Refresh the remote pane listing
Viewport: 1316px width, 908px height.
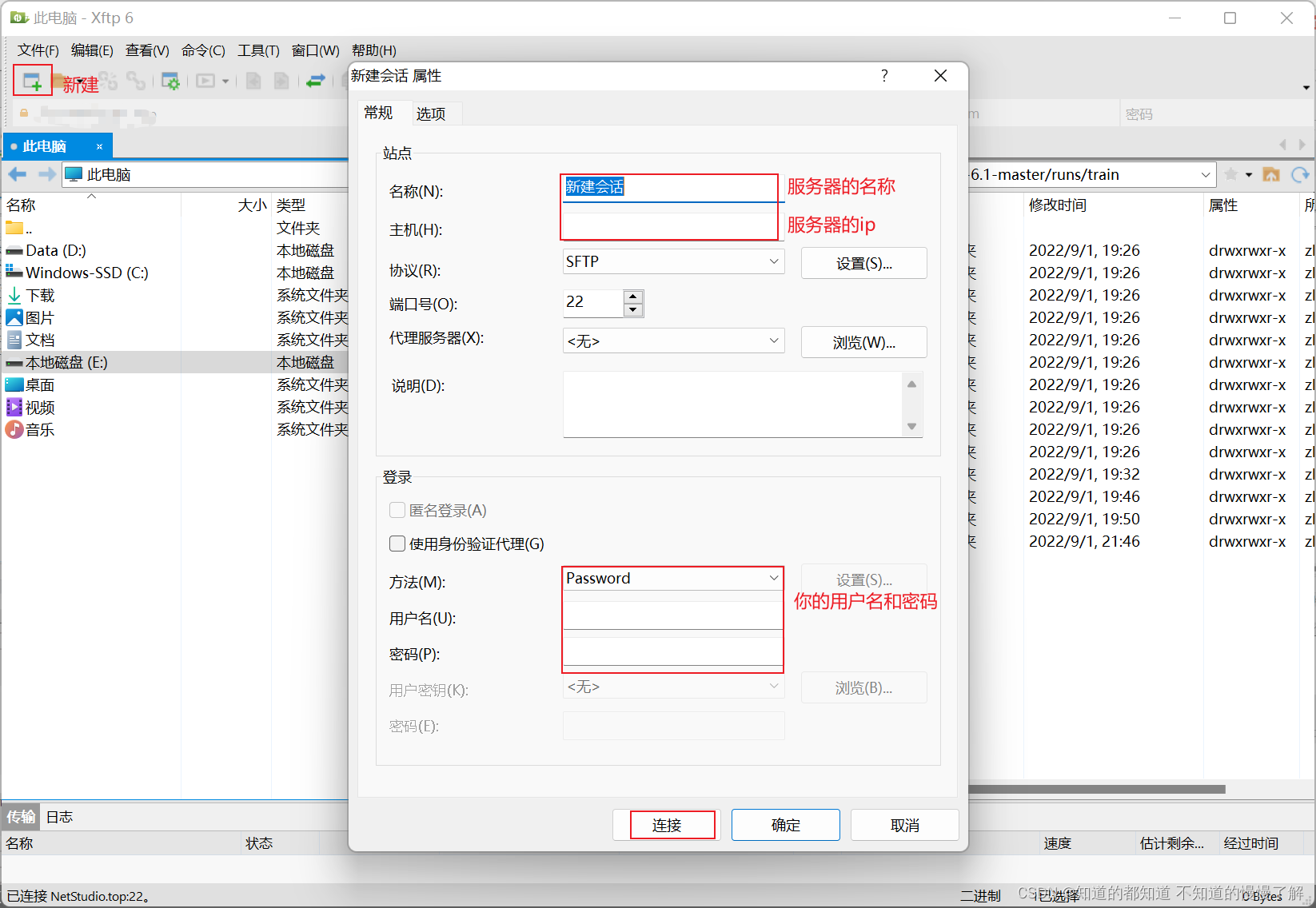pyautogui.click(x=1300, y=174)
